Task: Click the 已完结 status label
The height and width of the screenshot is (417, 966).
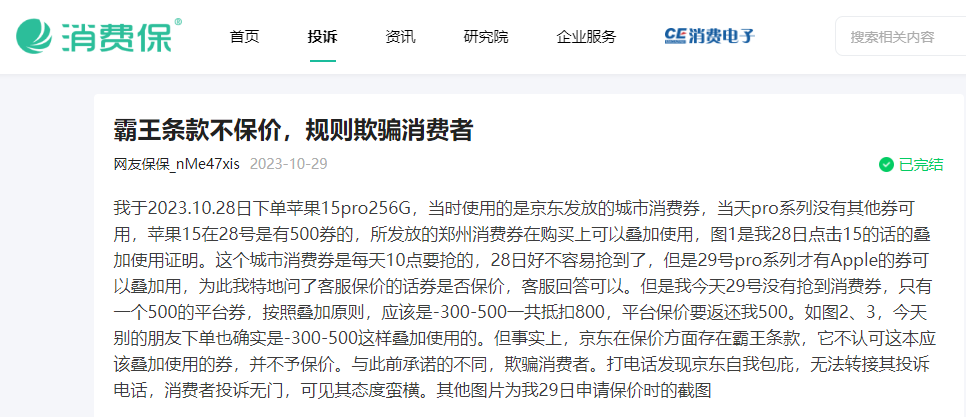Action: [x=921, y=164]
